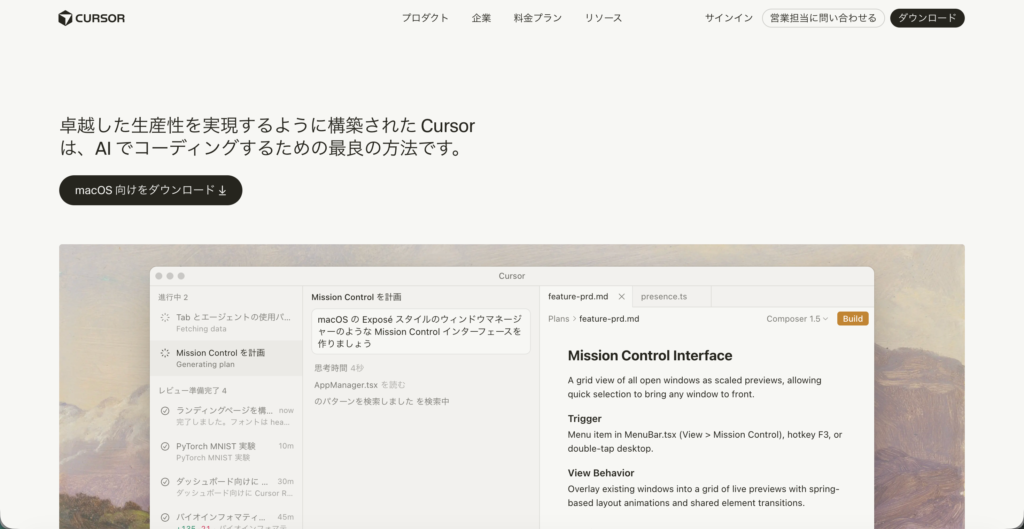The image size is (1024, 529).
Task: Click the レビュー準備完了 4 section header
Action: 193,391
